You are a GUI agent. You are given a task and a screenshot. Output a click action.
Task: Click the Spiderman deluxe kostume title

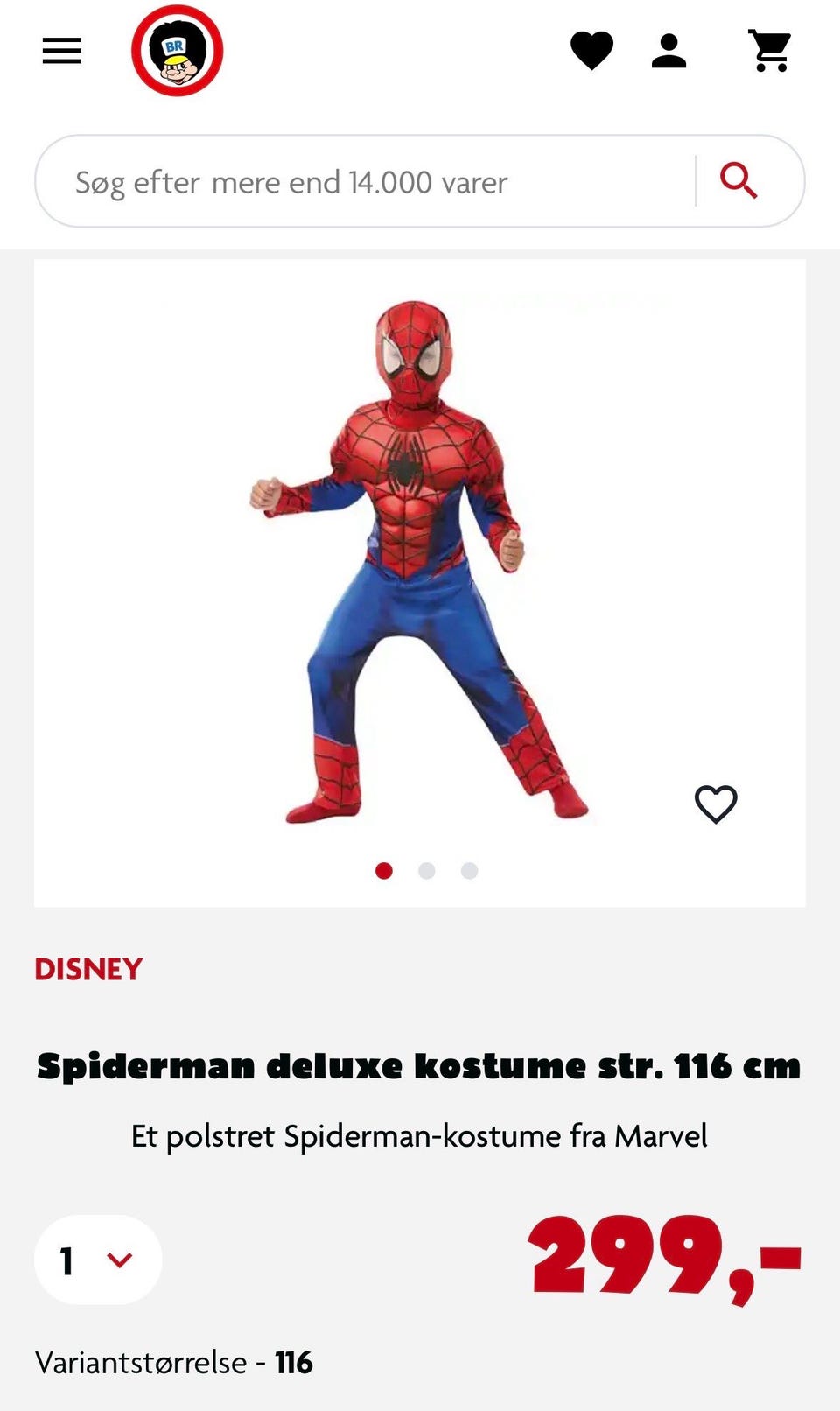pos(419,1066)
